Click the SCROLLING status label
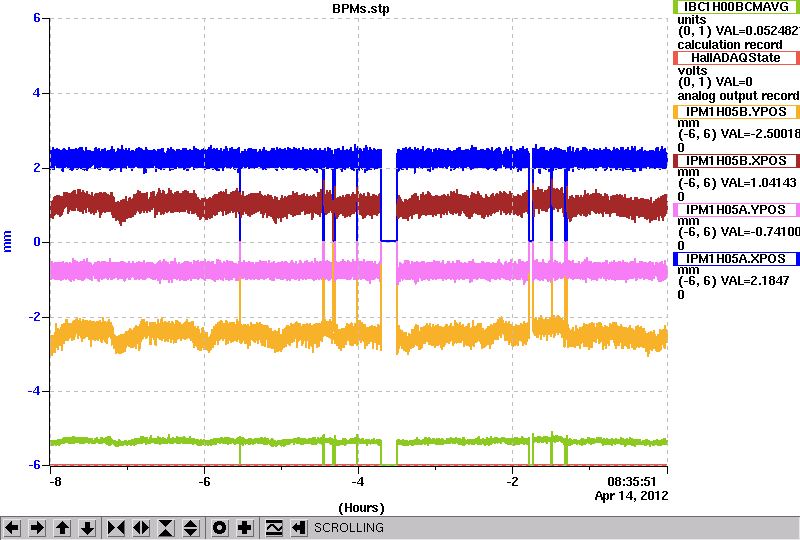Image resolution: width=800 pixels, height=540 pixels. pos(348,528)
